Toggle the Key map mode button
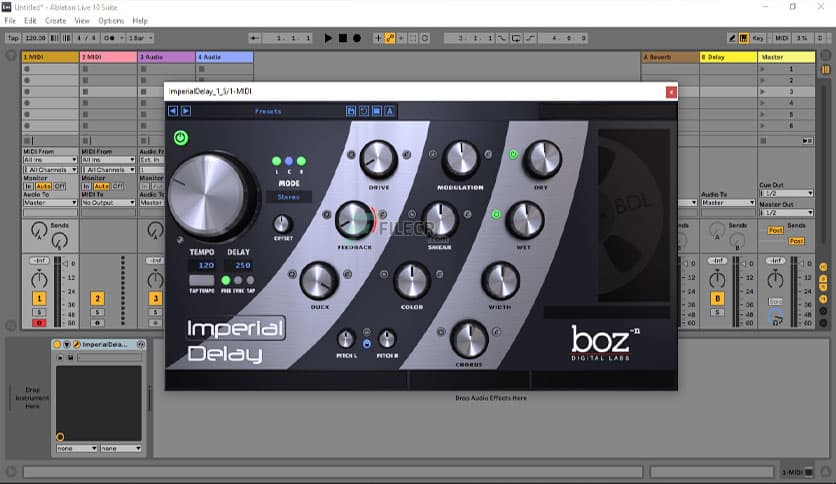Screen dimensions: 836x484 (758, 38)
